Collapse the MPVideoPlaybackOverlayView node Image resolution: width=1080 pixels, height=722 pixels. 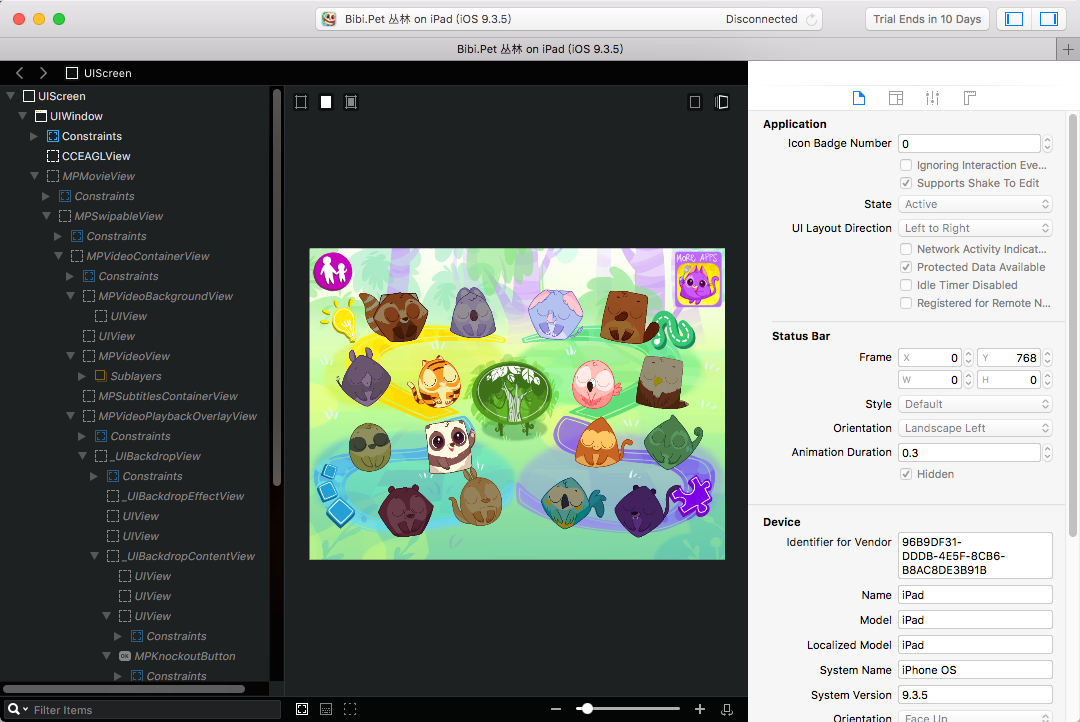(x=70, y=416)
